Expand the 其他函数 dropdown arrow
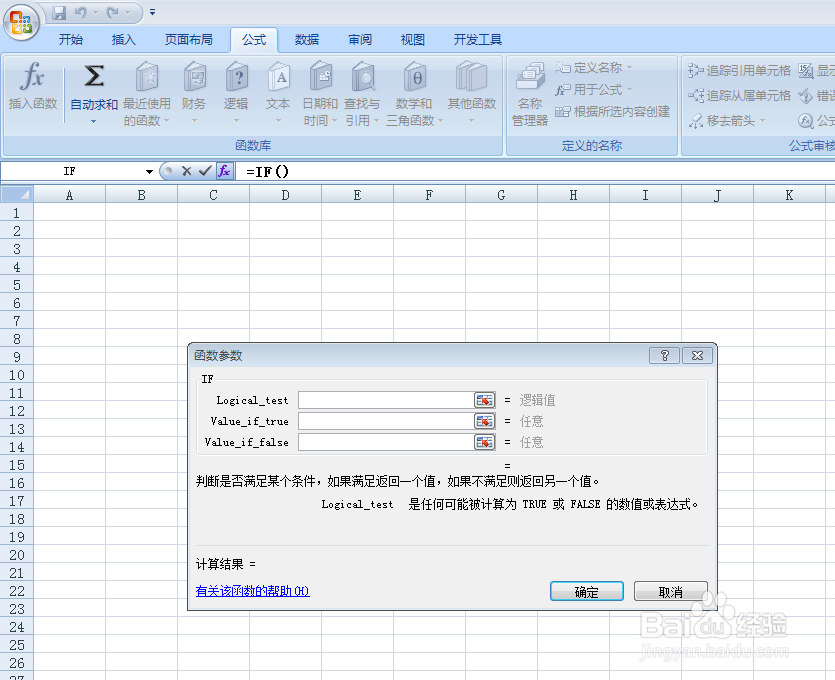This screenshot has height=680, width=835. pyautogui.click(x=471, y=121)
